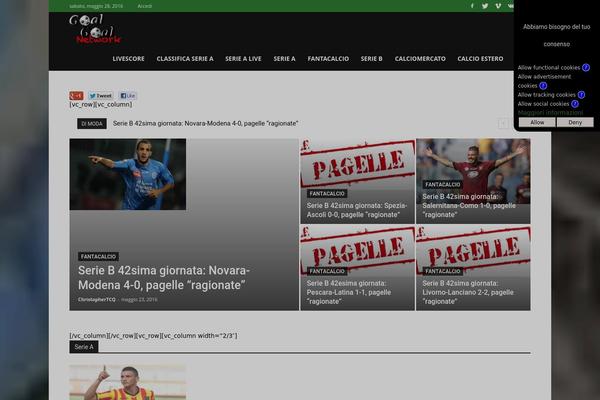
Task: Open Salernitana-Como 1-0 pagelle article
Action: (x=469, y=206)
